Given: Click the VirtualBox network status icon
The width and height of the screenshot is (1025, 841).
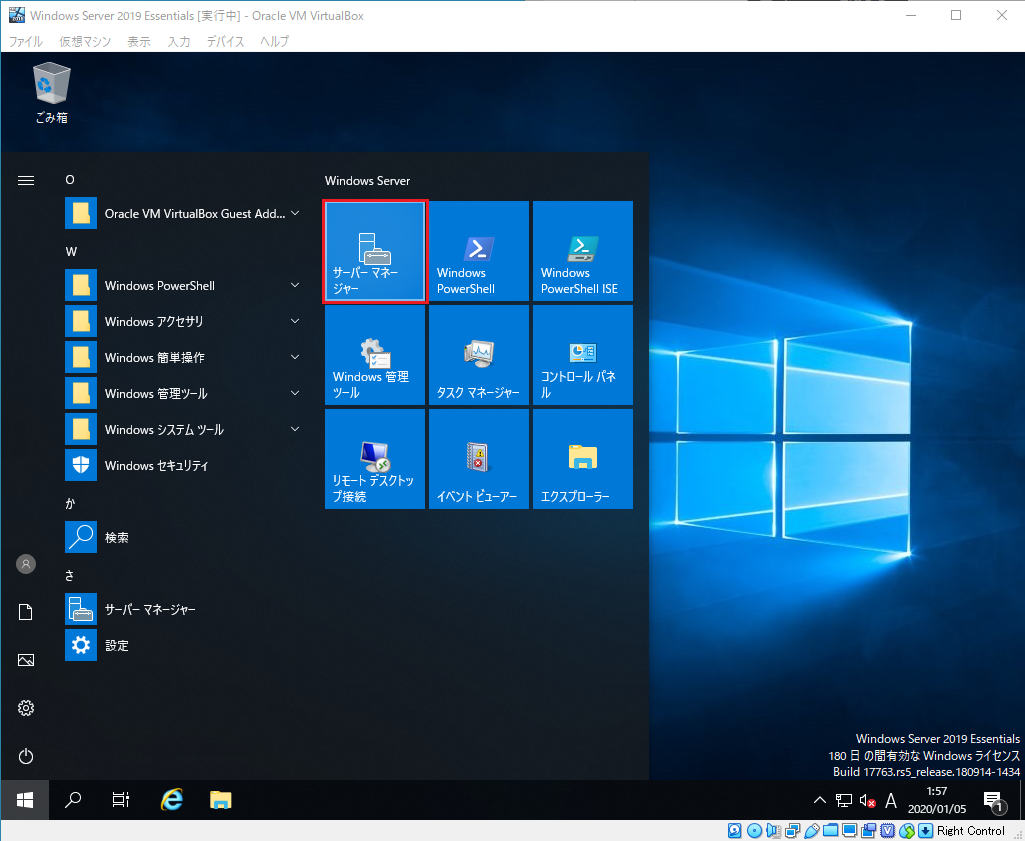Looking at the screenshot, I should [x=792, y=831].
